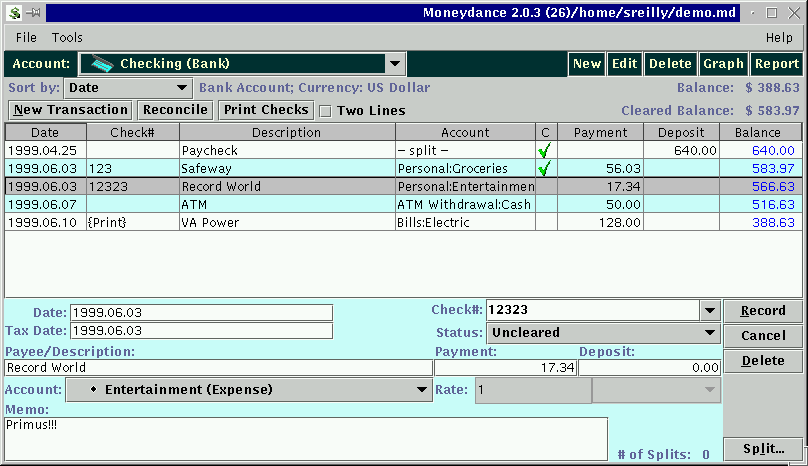Click the checkbook icon beside Checking (Bank)
808x466 pixels.
coord(102,64)
